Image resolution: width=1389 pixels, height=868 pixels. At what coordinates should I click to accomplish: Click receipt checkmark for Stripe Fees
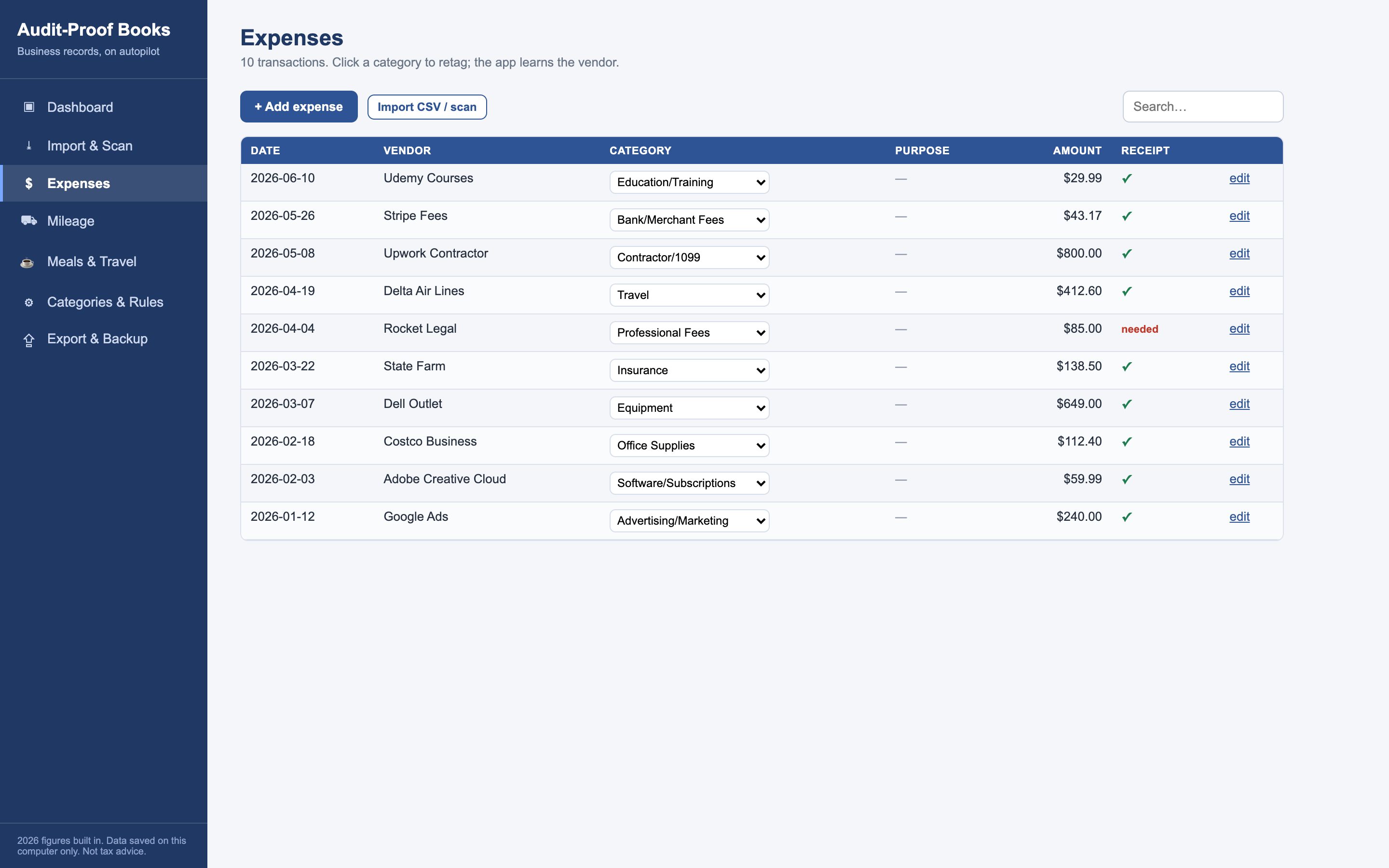pyautogui.click(x=1127, y=216)
